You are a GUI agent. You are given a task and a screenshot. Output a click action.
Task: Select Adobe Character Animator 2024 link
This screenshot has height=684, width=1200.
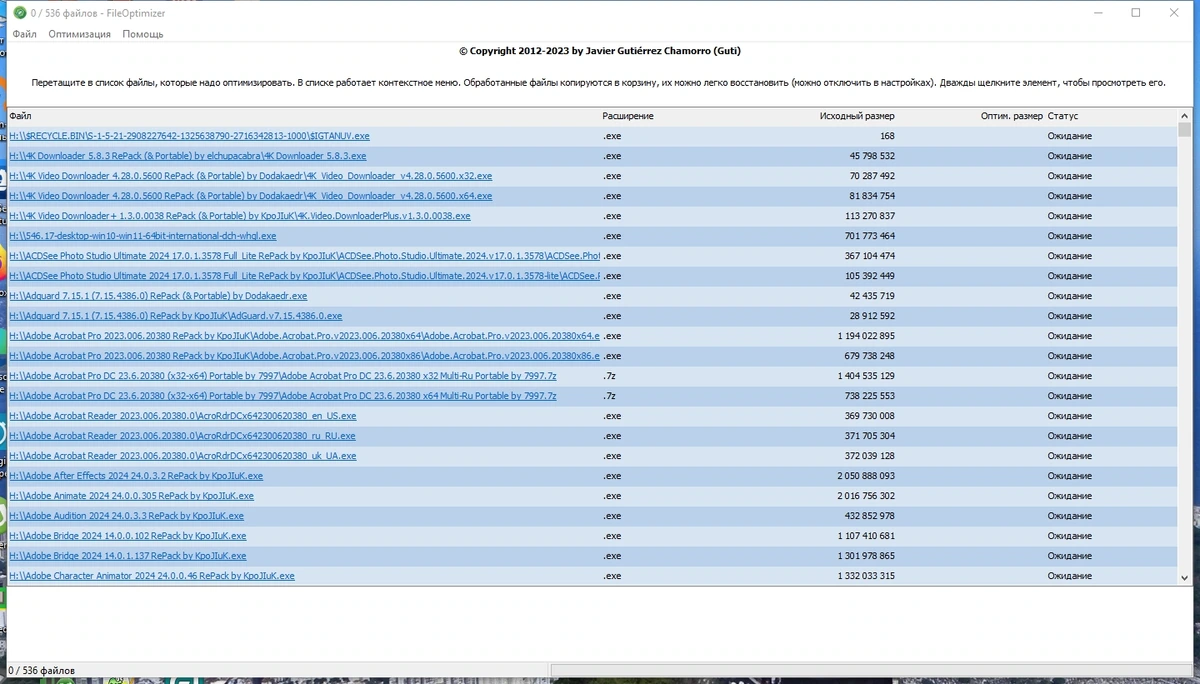(152, 576)
